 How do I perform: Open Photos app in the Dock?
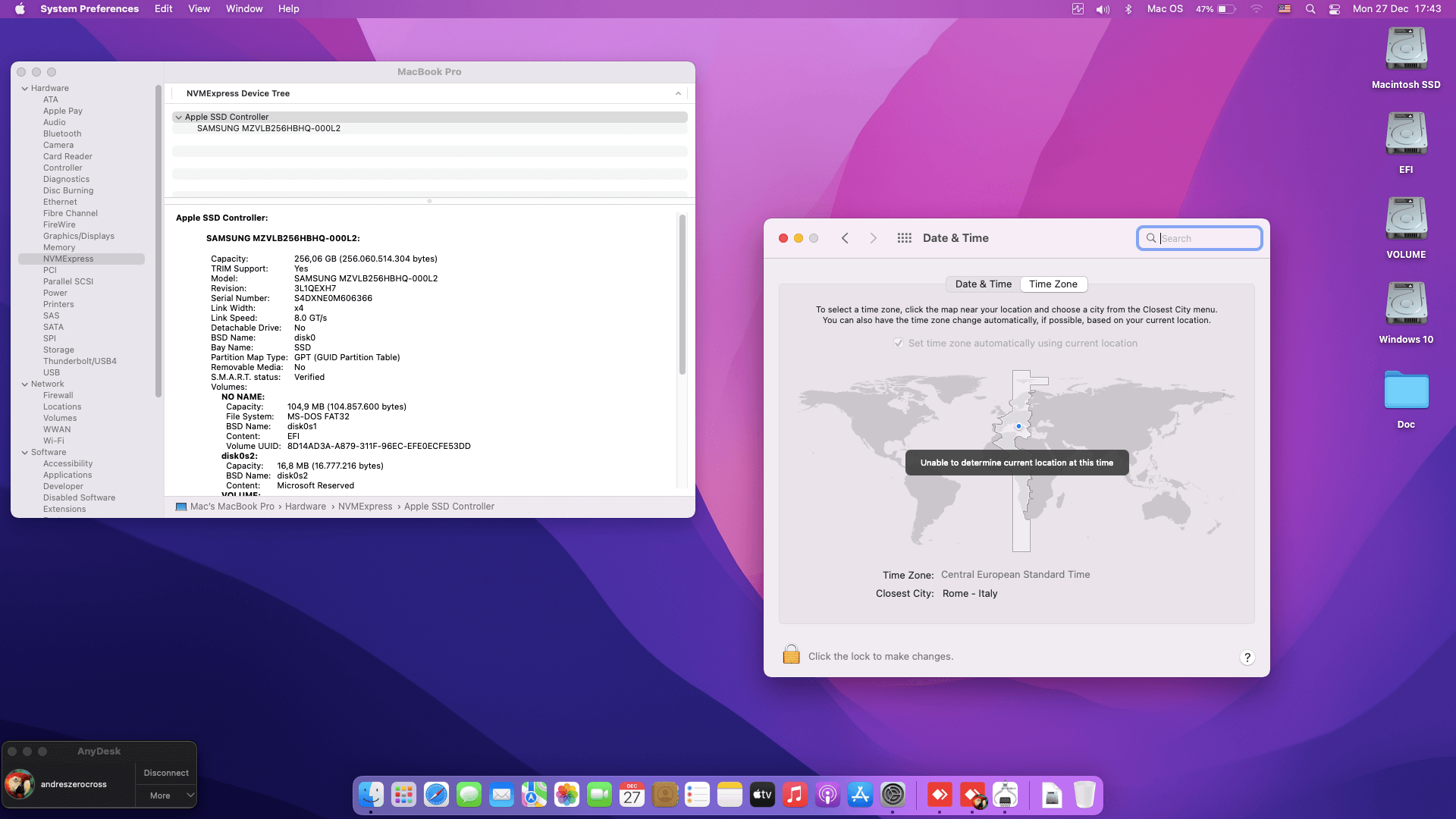(566, 795)
